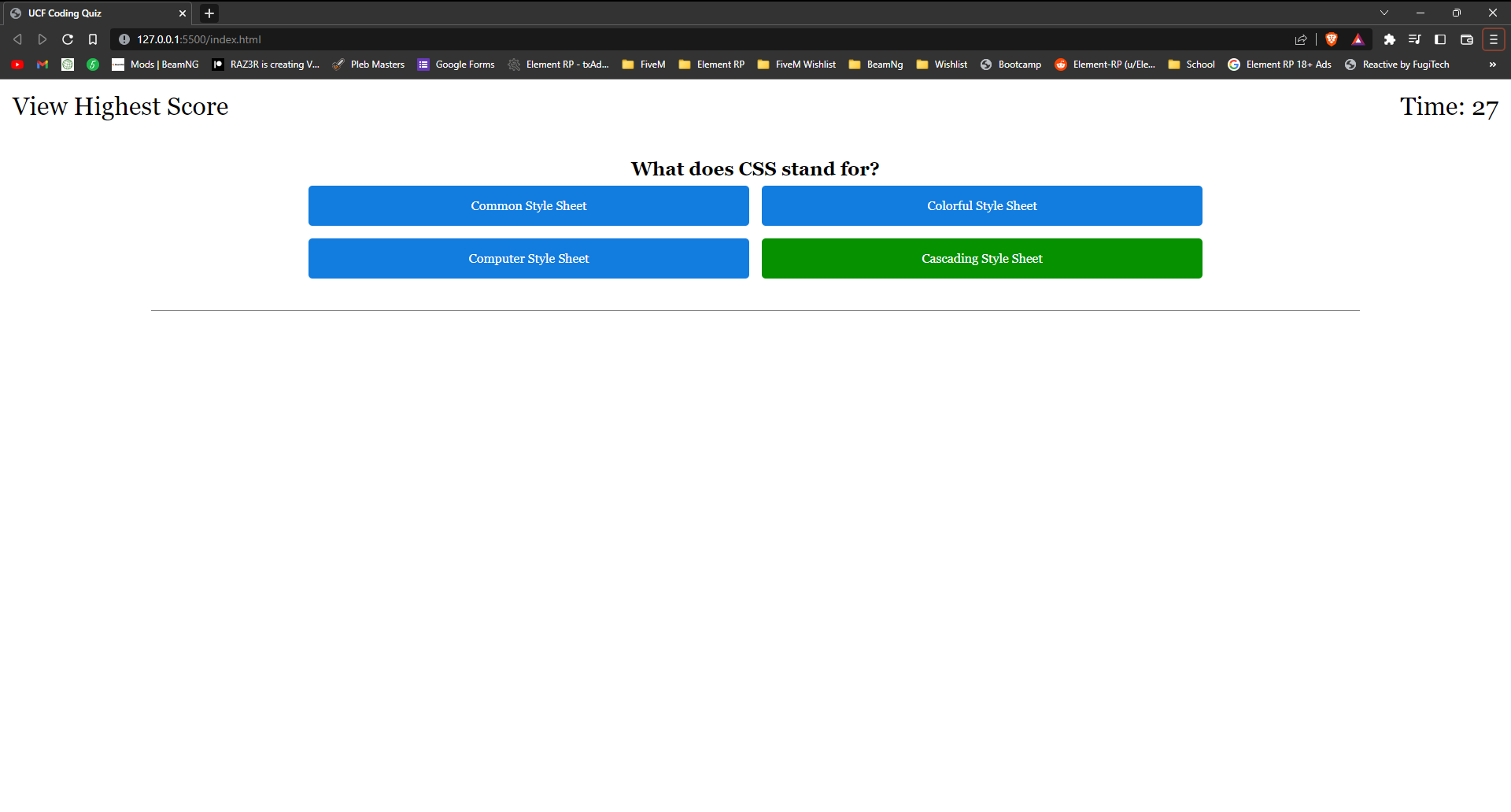Choose the Cascading Style Sheet answer

[x=982, y=259]
